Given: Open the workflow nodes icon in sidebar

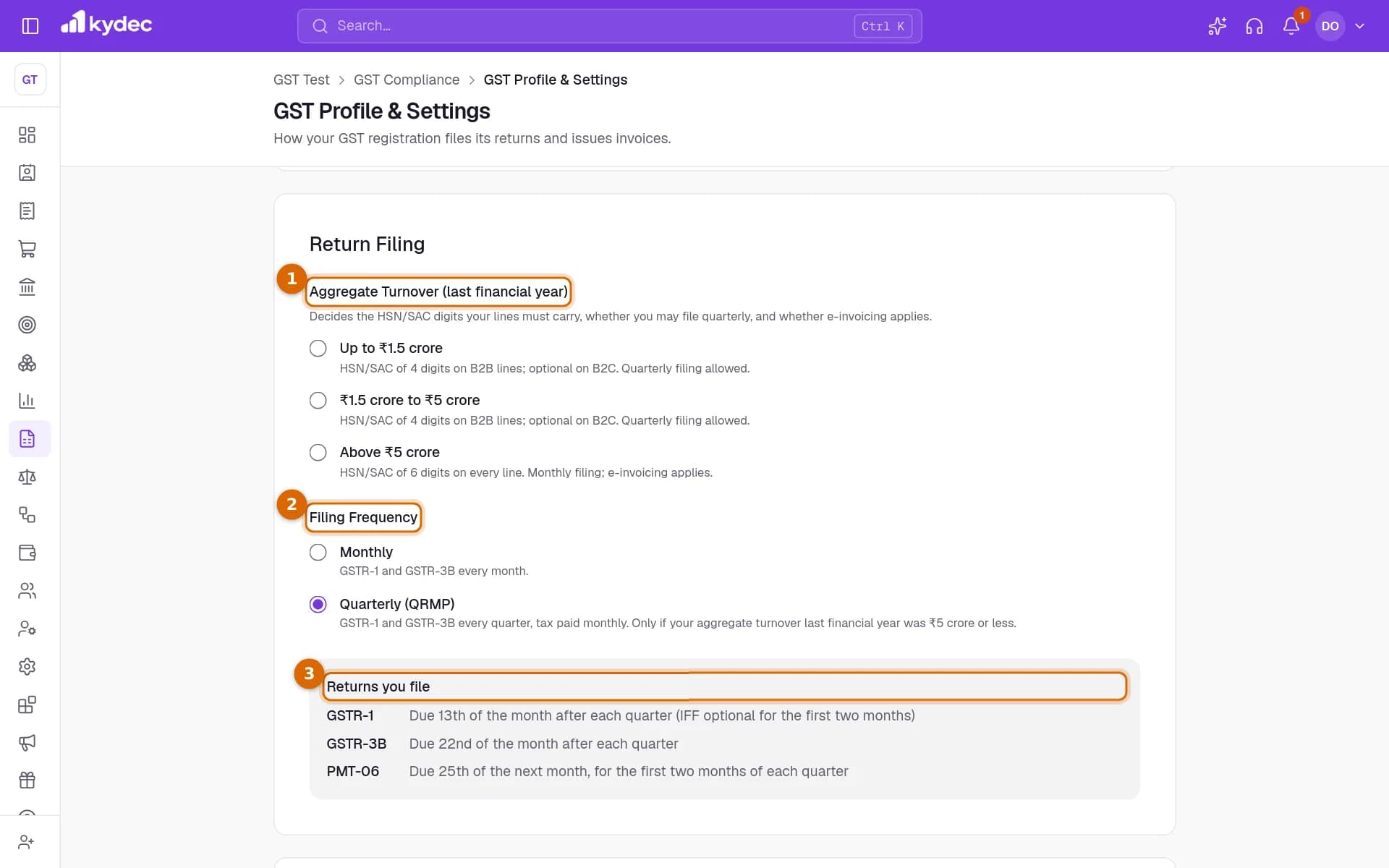Looking at the screenshot, I should tap(27, 515).
